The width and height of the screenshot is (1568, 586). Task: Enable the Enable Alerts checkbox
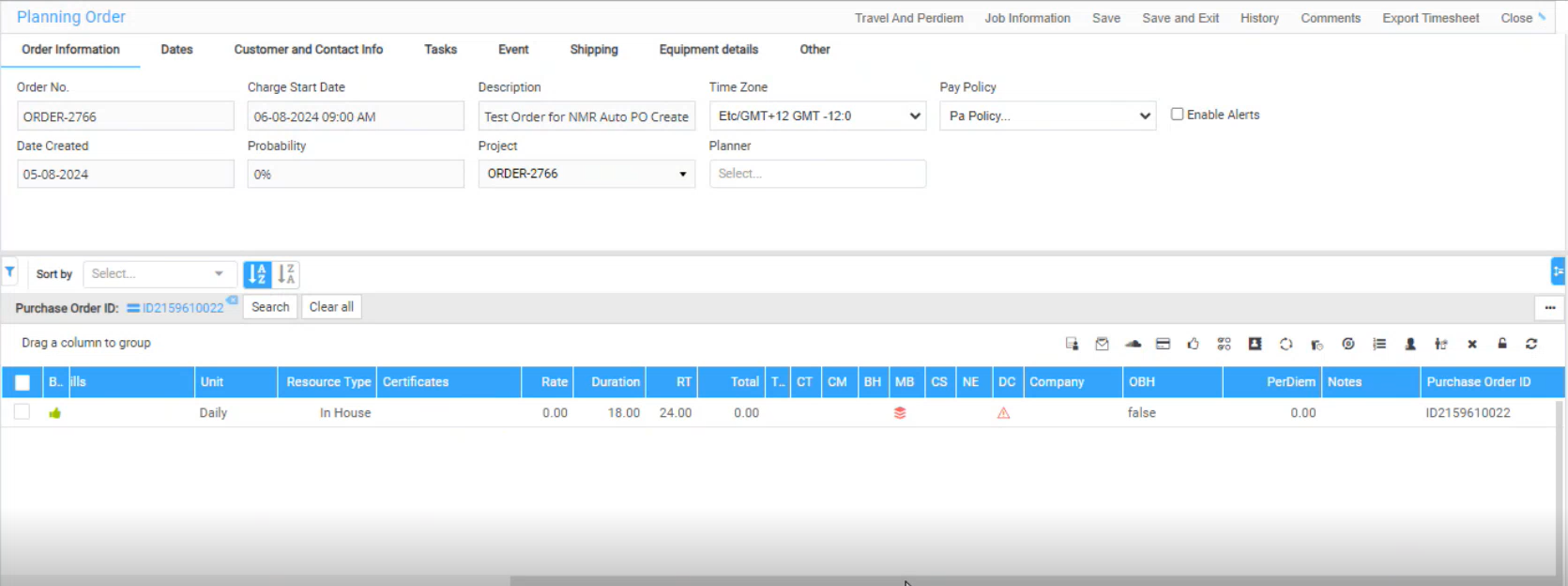point(1177,115)
